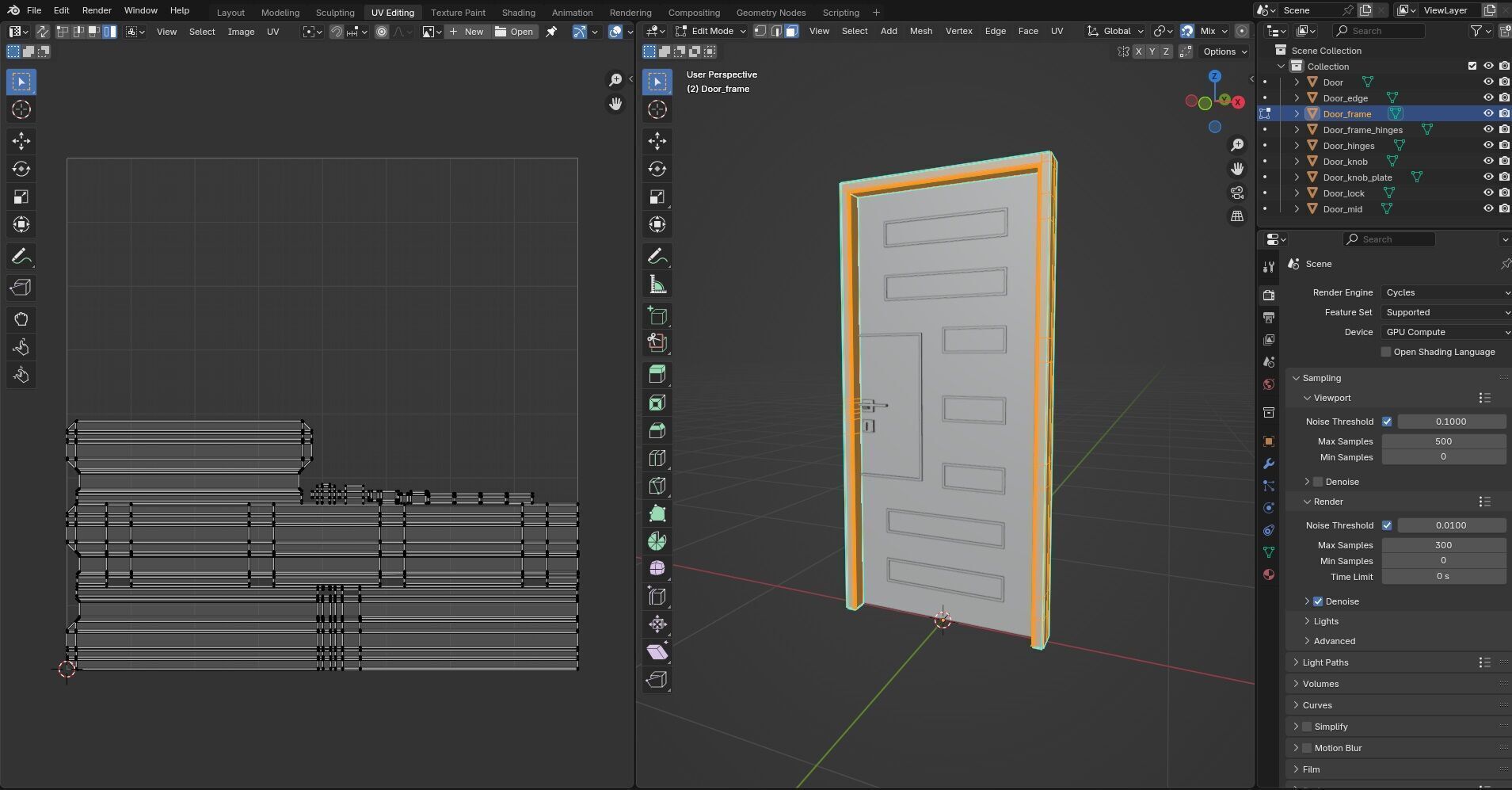Open the UV menu in UV editor header
The image size is (1512, 790).
click(x=272, y=32)
